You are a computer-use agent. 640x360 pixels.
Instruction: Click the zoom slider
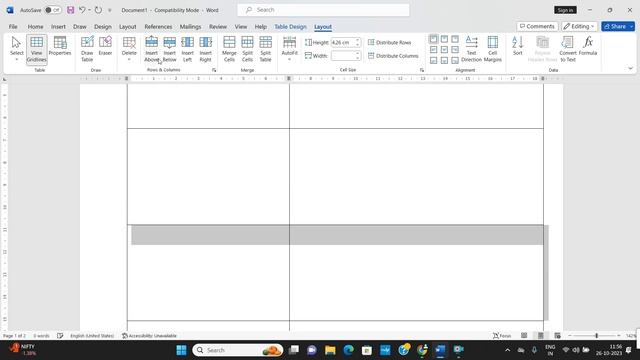click(x=596, y=336)
